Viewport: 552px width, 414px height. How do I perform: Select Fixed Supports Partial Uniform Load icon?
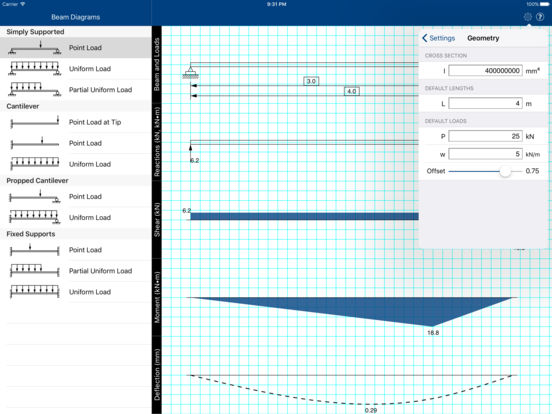[34, 271]
